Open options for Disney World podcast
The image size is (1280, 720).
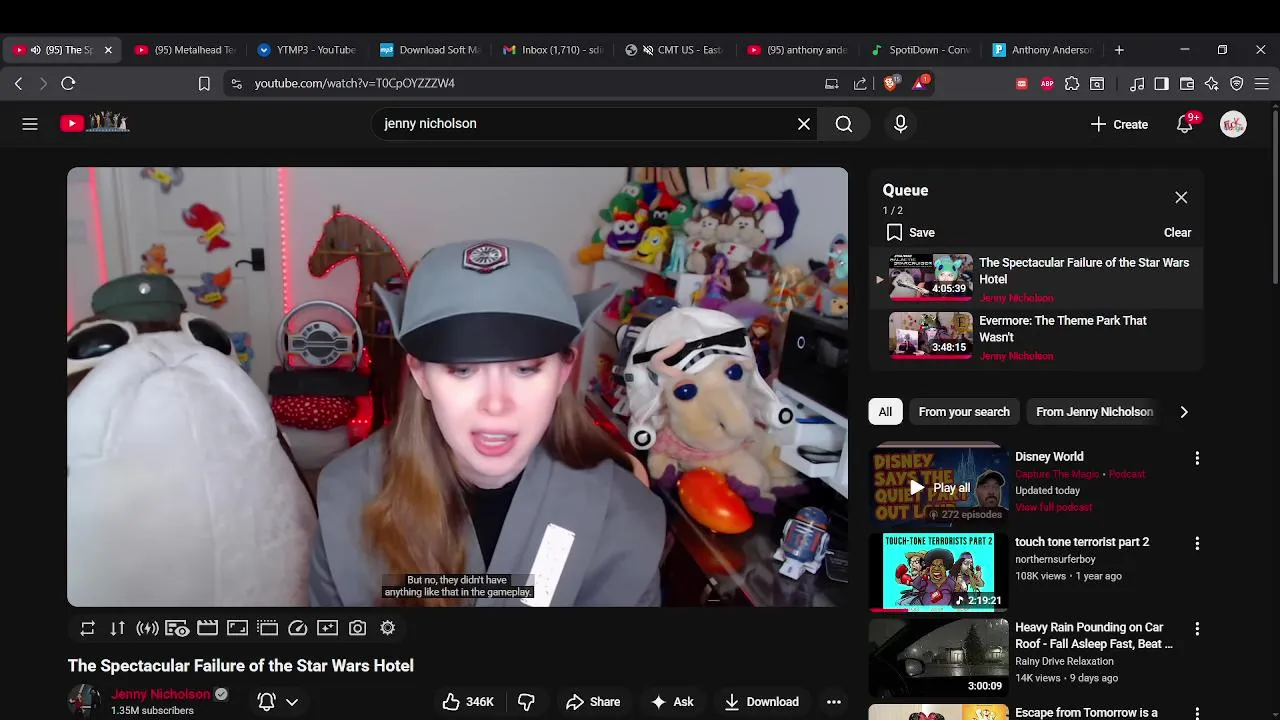pyautogui.click(x=1197, y=458)
